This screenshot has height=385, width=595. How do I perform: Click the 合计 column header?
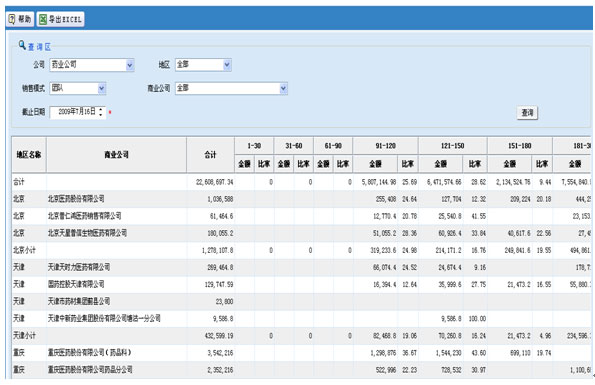[x=211, y=155]
